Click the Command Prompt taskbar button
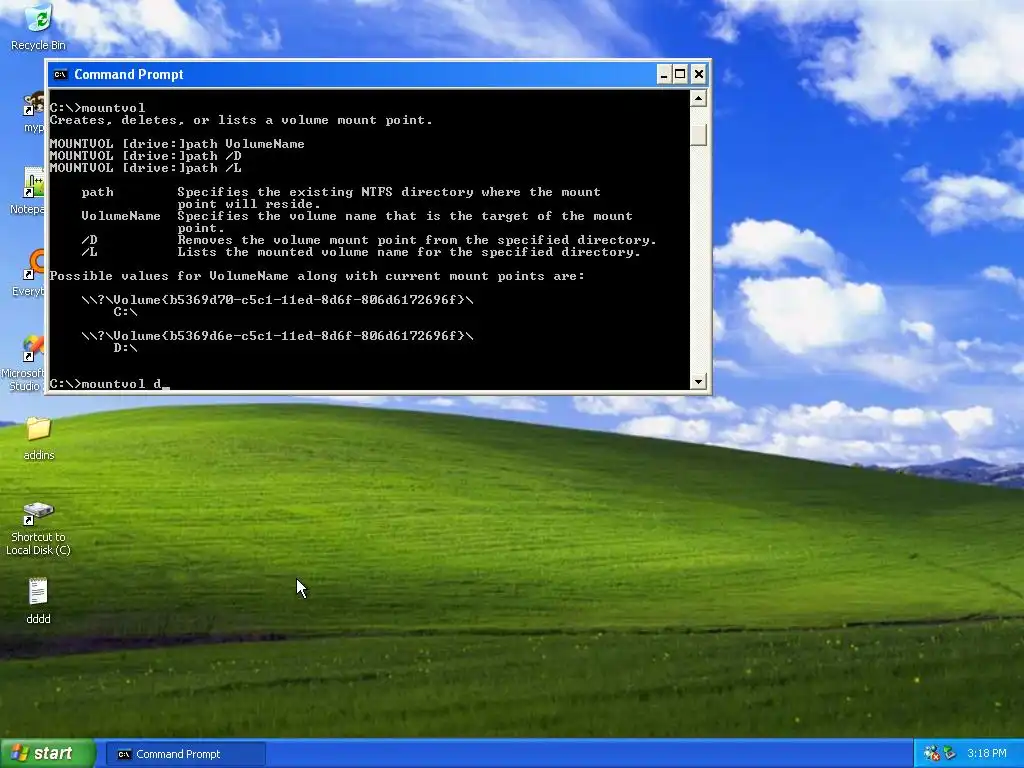The image size is (1024, 768). pyautogui.click(x=185, y=754)
